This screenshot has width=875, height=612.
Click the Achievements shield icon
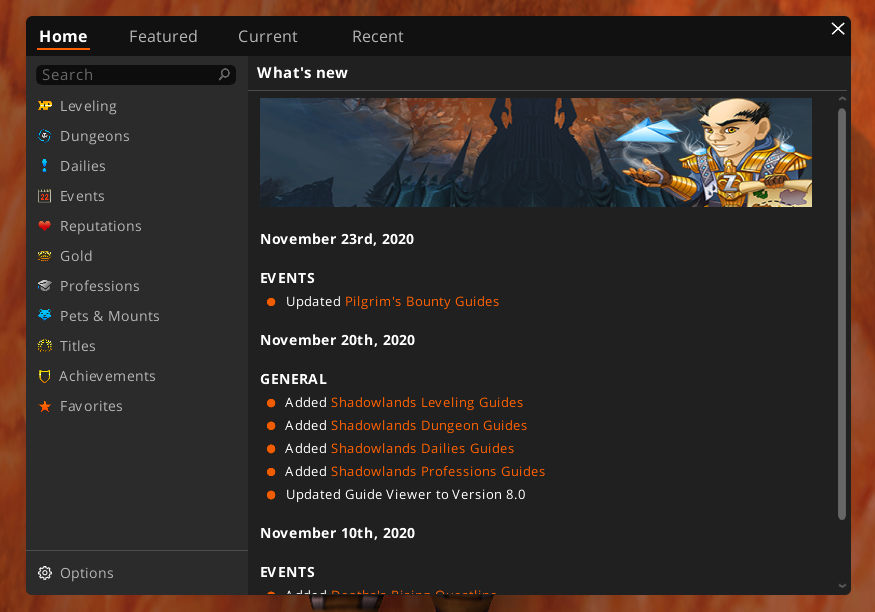(45, 376)
